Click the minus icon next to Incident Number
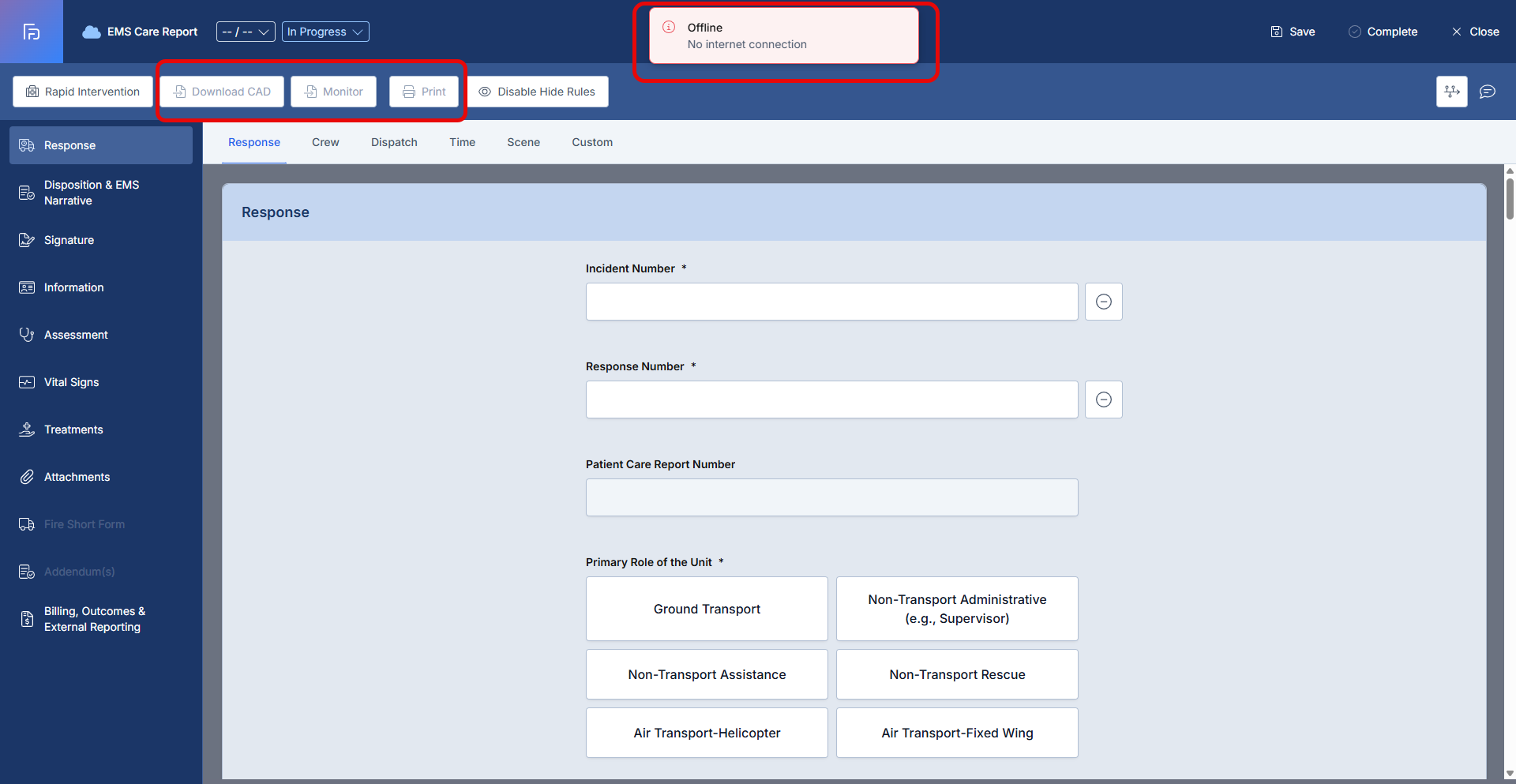The width and height of the screenshot is (1516, 784). pos(1103,302)
